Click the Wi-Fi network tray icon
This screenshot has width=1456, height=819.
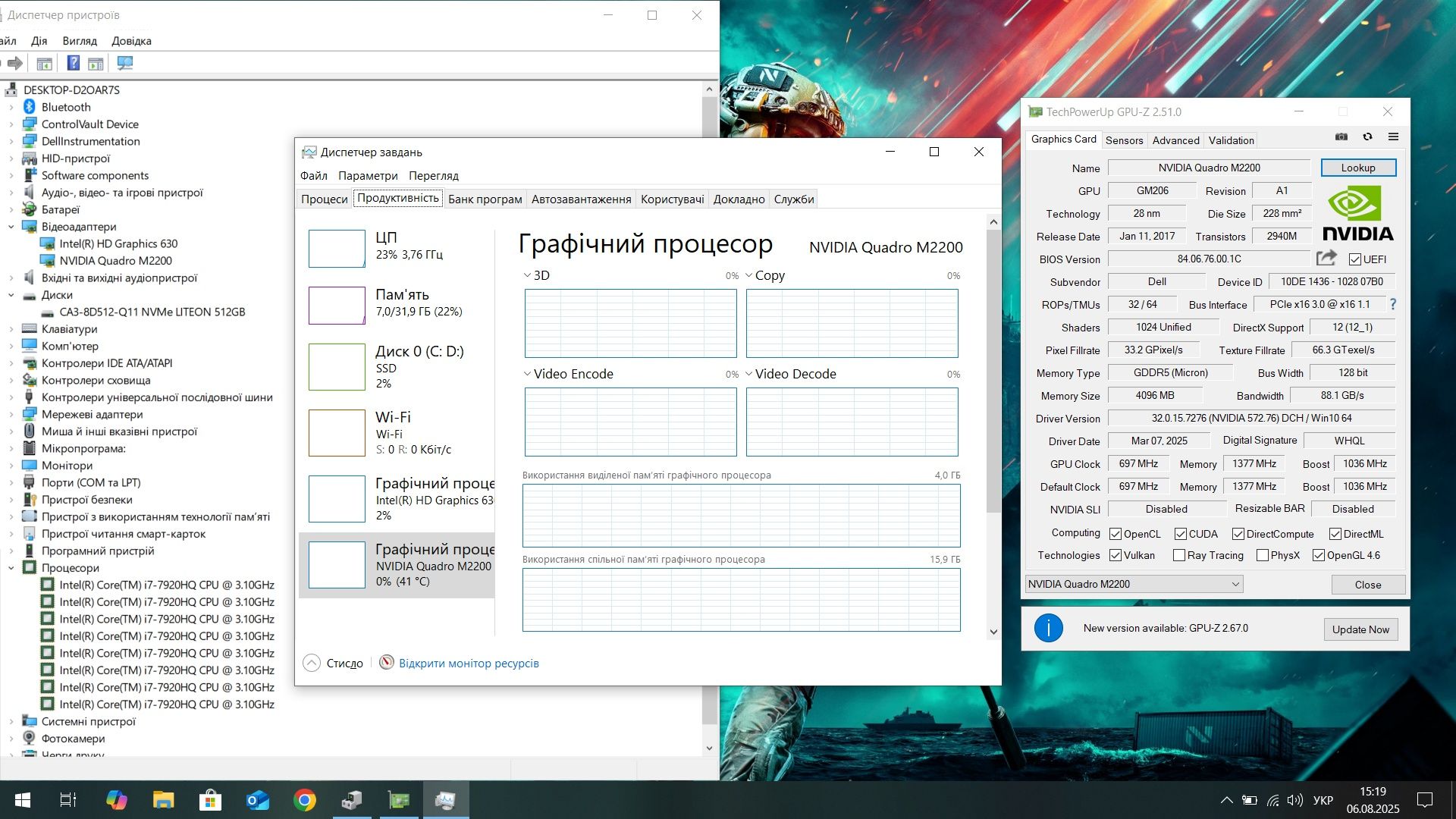[1273, 800]
